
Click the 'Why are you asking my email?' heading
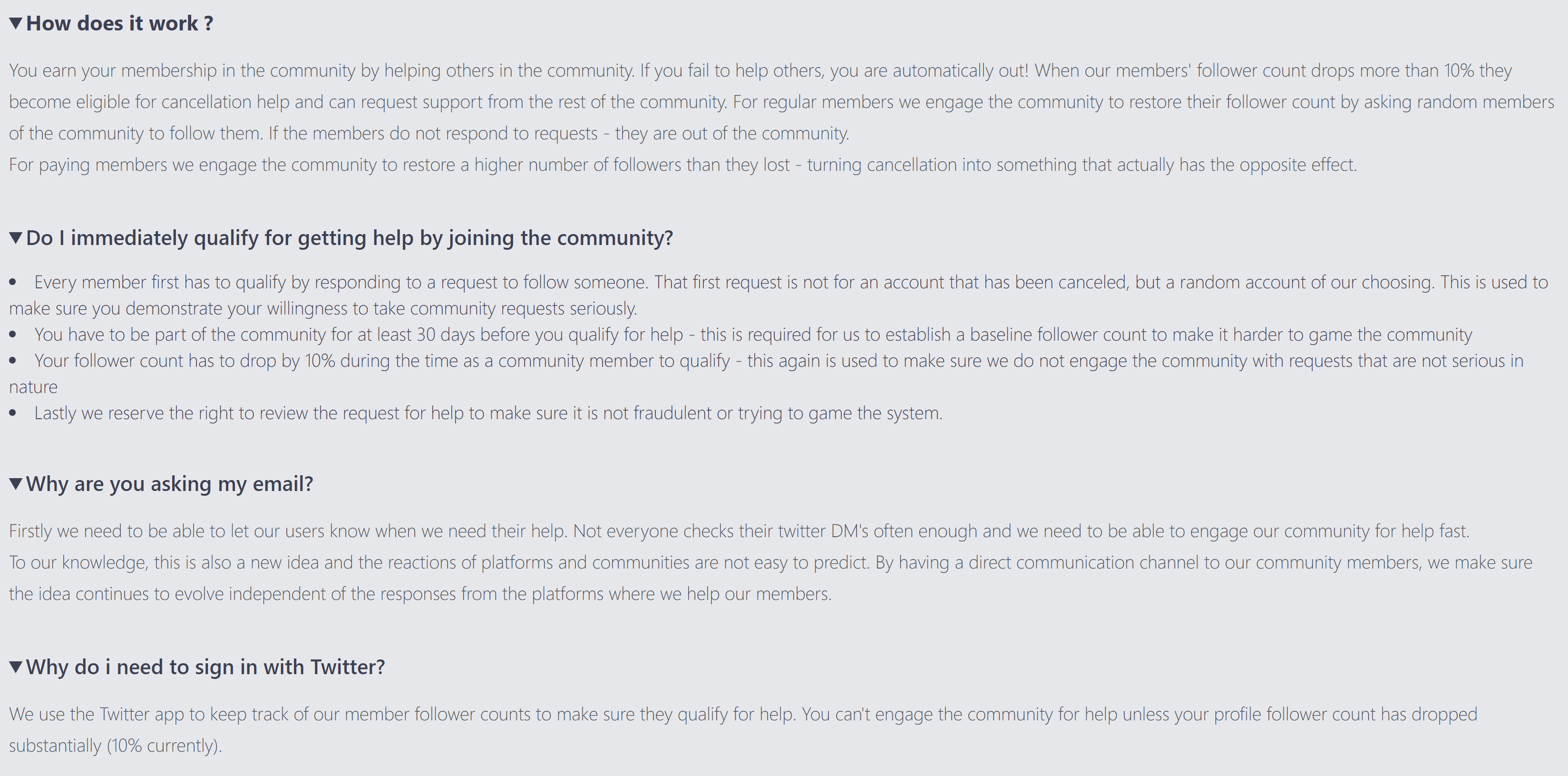[x=169, y=483]
